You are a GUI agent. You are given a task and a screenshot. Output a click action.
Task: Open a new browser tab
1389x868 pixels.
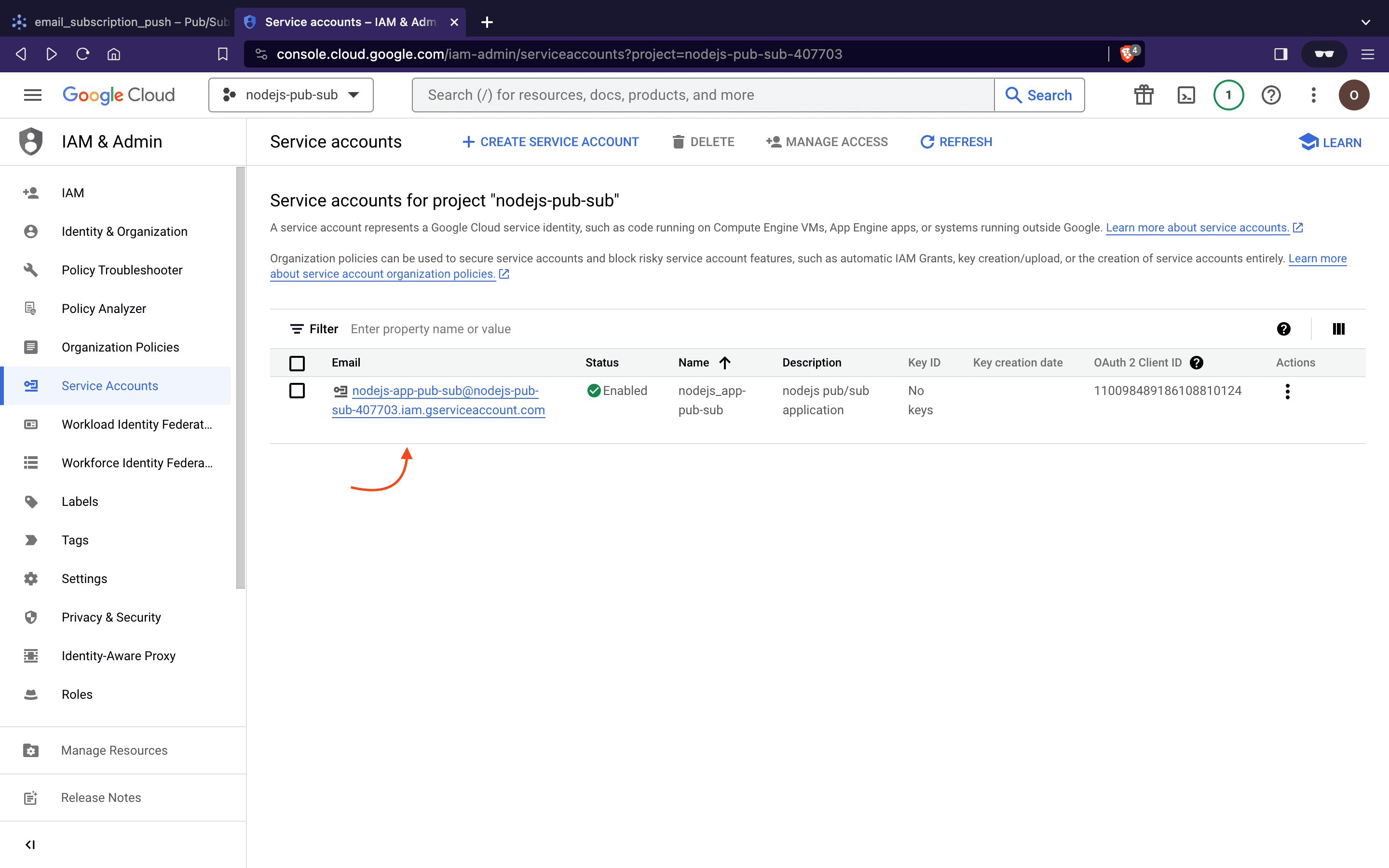pos(487,22)
